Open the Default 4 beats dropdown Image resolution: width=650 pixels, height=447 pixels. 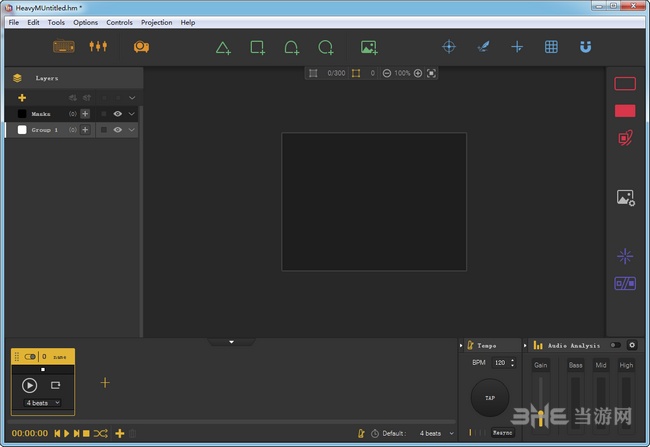click(437, 433)
